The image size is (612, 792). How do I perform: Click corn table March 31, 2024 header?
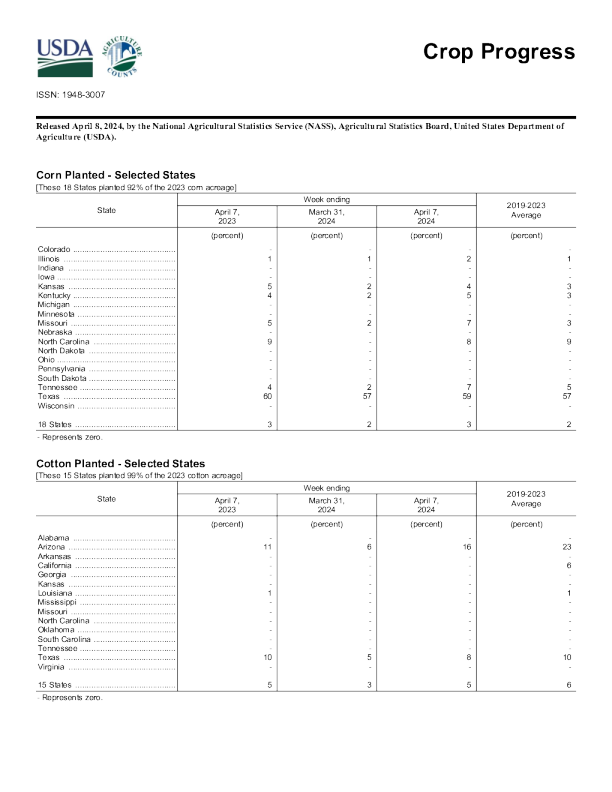tap(326, 216)
